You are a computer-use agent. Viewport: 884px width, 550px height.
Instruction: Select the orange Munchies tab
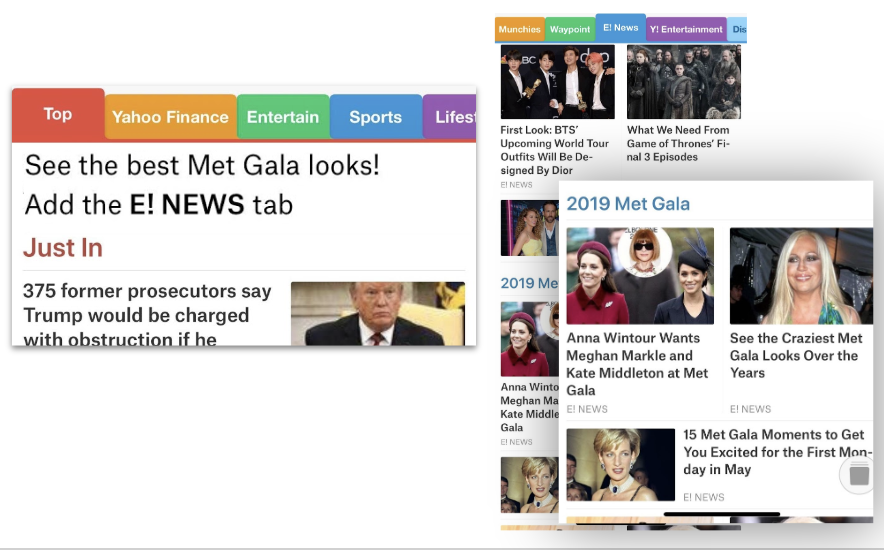pyautogui.click(x=519, y=30)
